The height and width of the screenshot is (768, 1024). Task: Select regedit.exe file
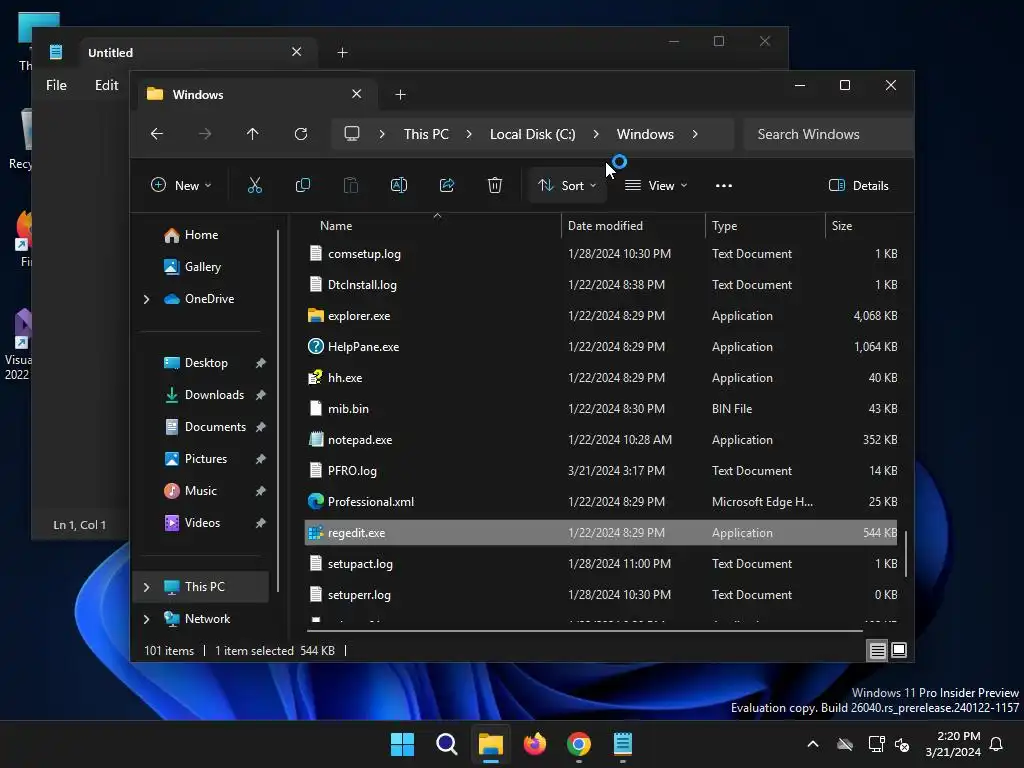(601, 533)
